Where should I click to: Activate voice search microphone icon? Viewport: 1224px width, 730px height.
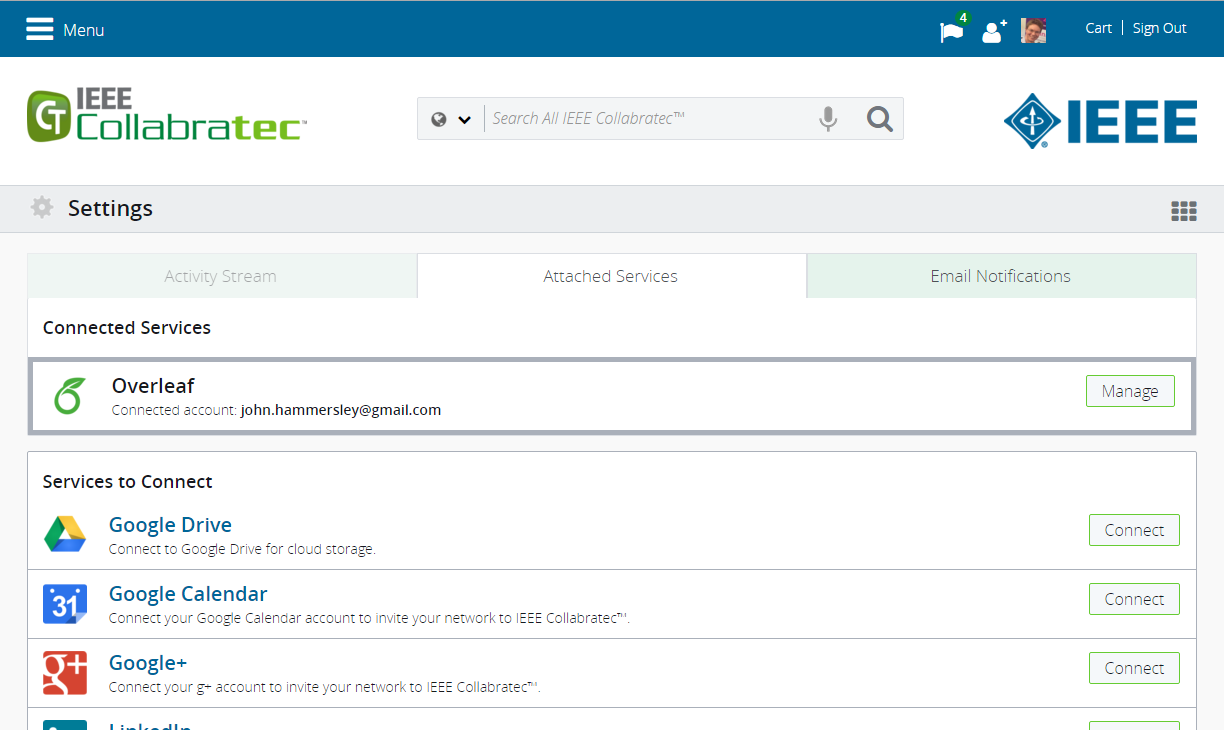[828, 119]
